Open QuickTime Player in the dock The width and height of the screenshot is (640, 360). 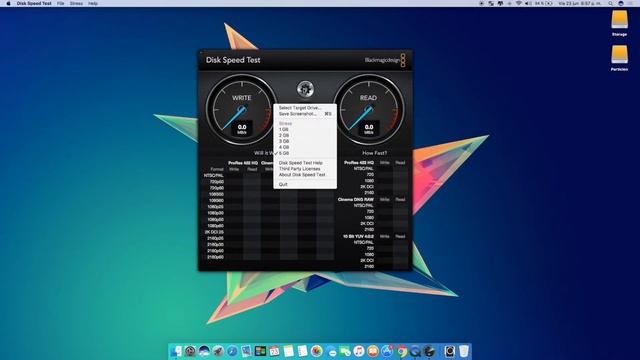[x=416, y=351]
